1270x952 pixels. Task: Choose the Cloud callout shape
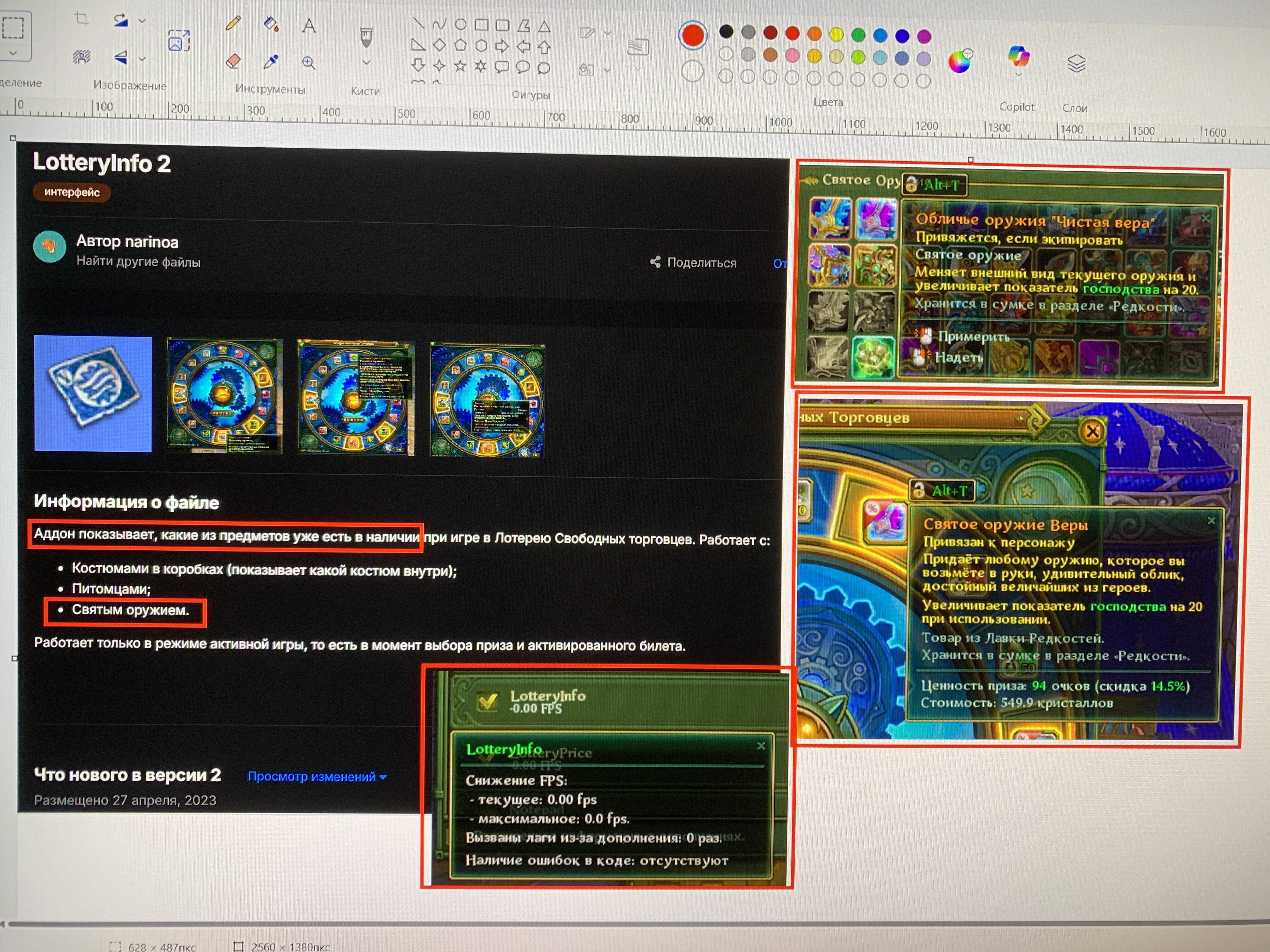click(544, 68)
